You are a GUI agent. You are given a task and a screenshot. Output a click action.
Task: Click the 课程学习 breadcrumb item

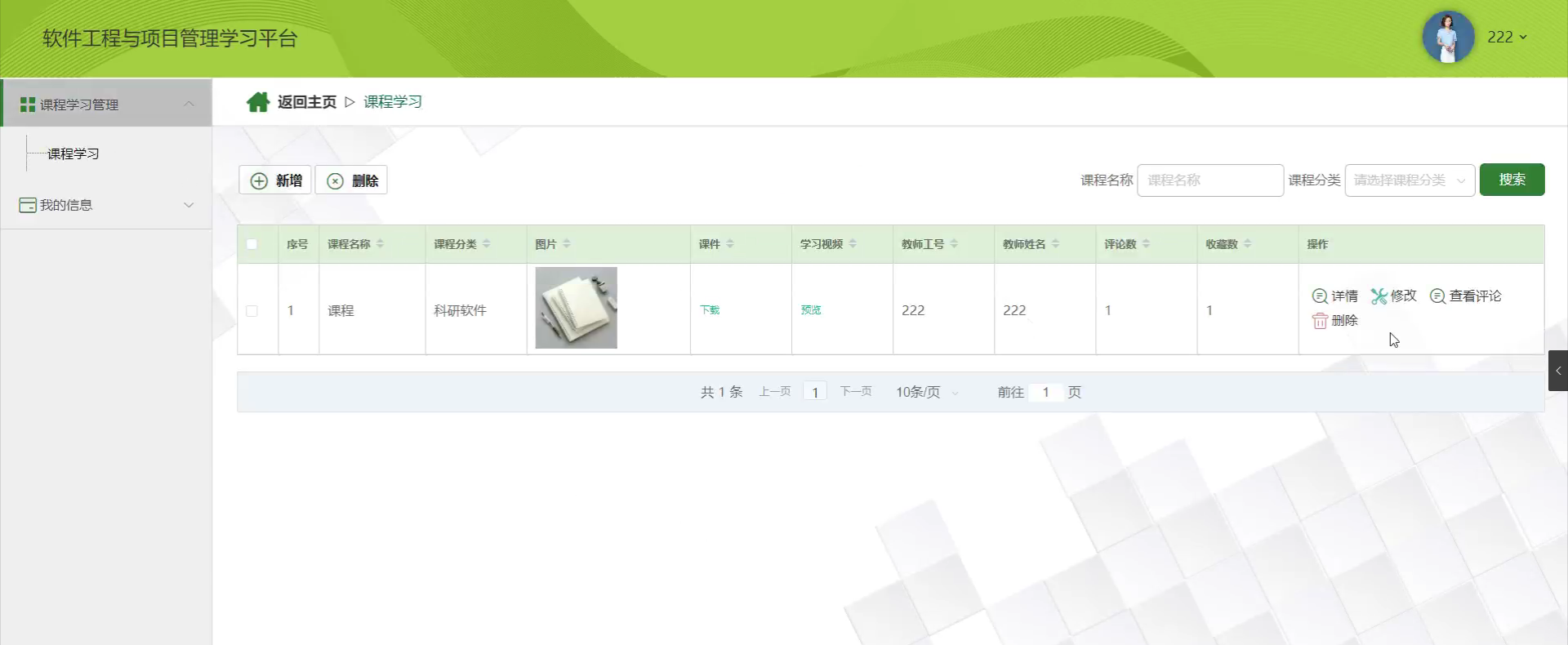[x=393, y=102]
